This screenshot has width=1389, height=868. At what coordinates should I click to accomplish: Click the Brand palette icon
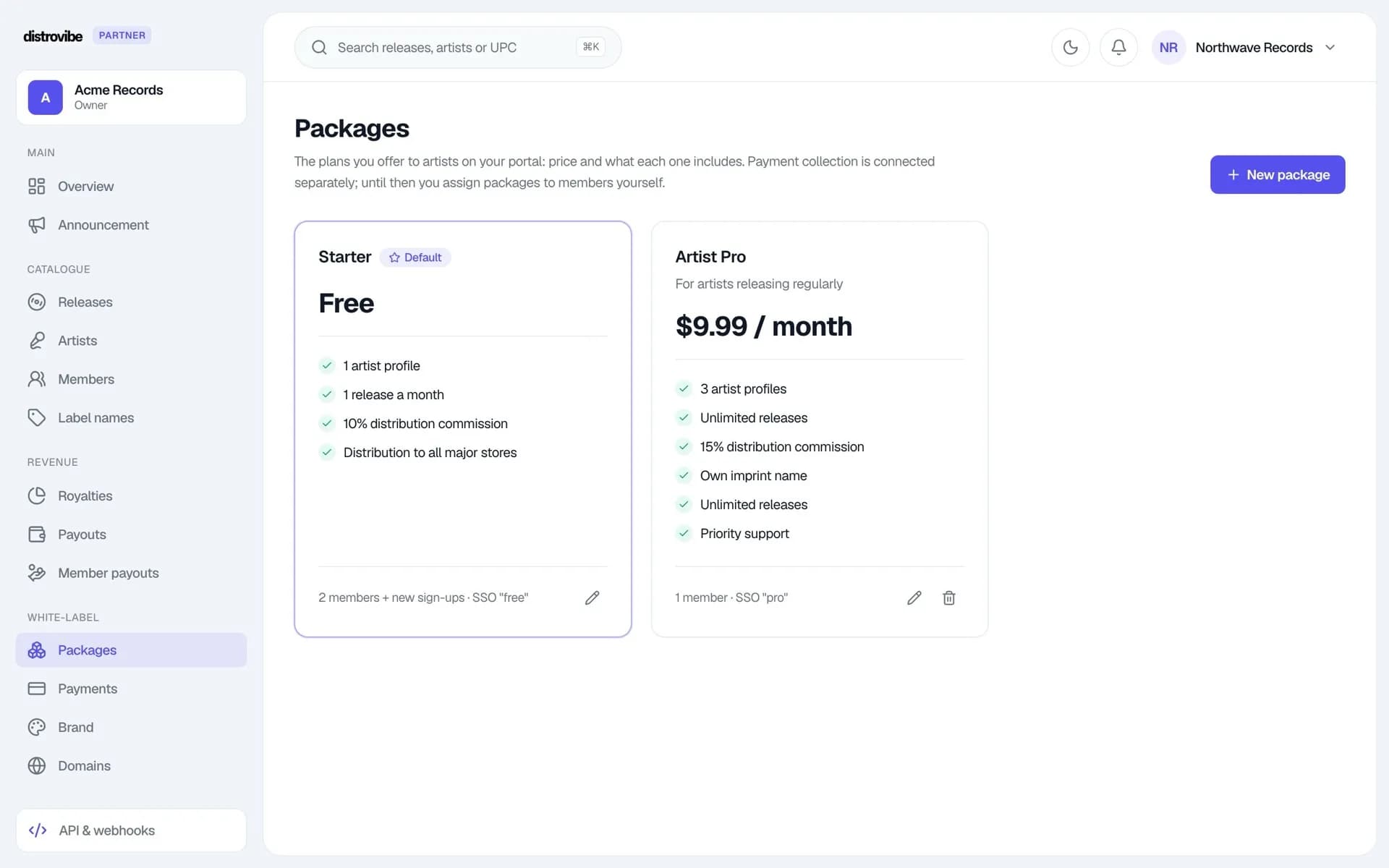37,728
